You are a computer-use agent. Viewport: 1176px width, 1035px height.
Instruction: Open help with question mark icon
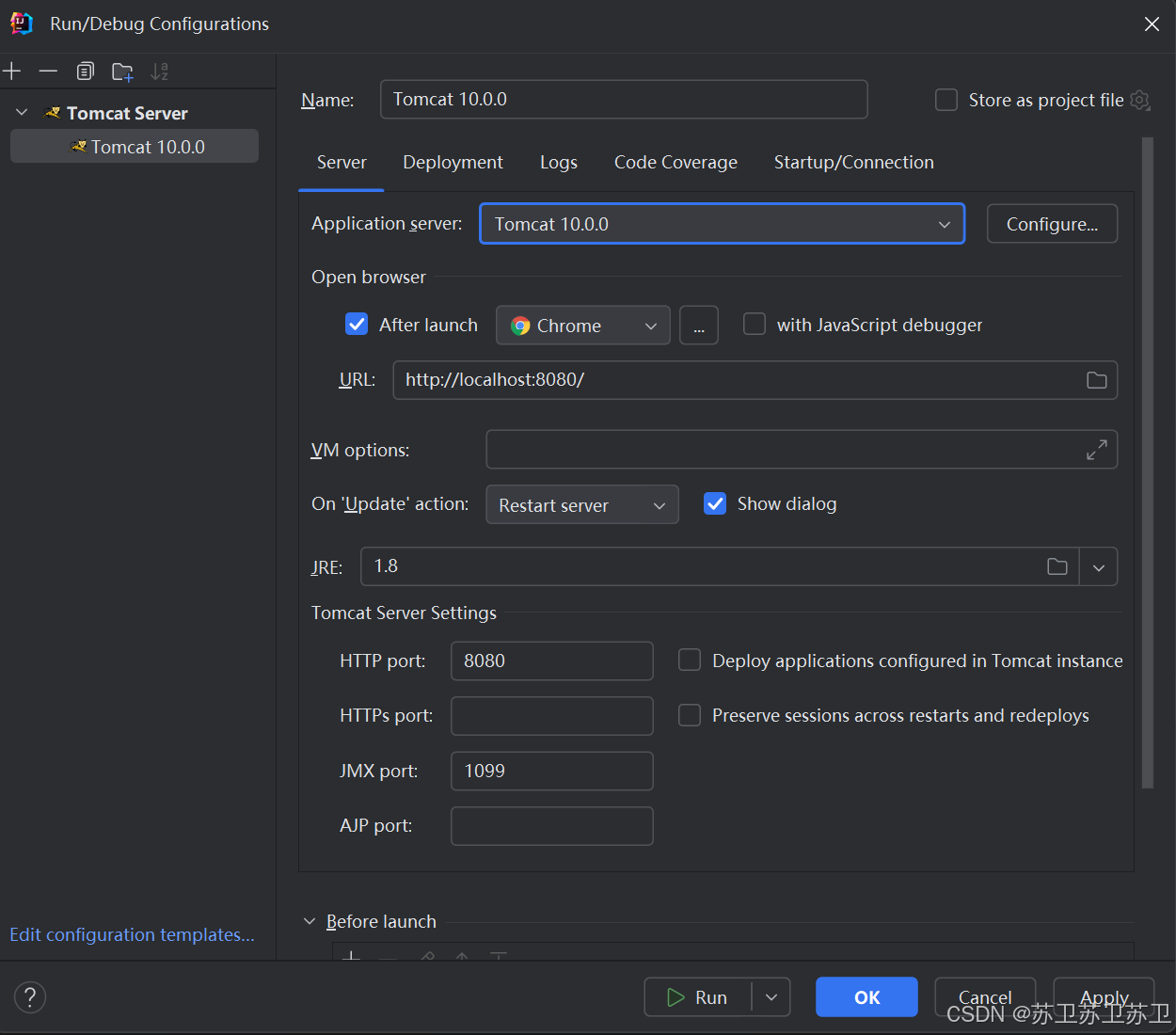[30, 997]
